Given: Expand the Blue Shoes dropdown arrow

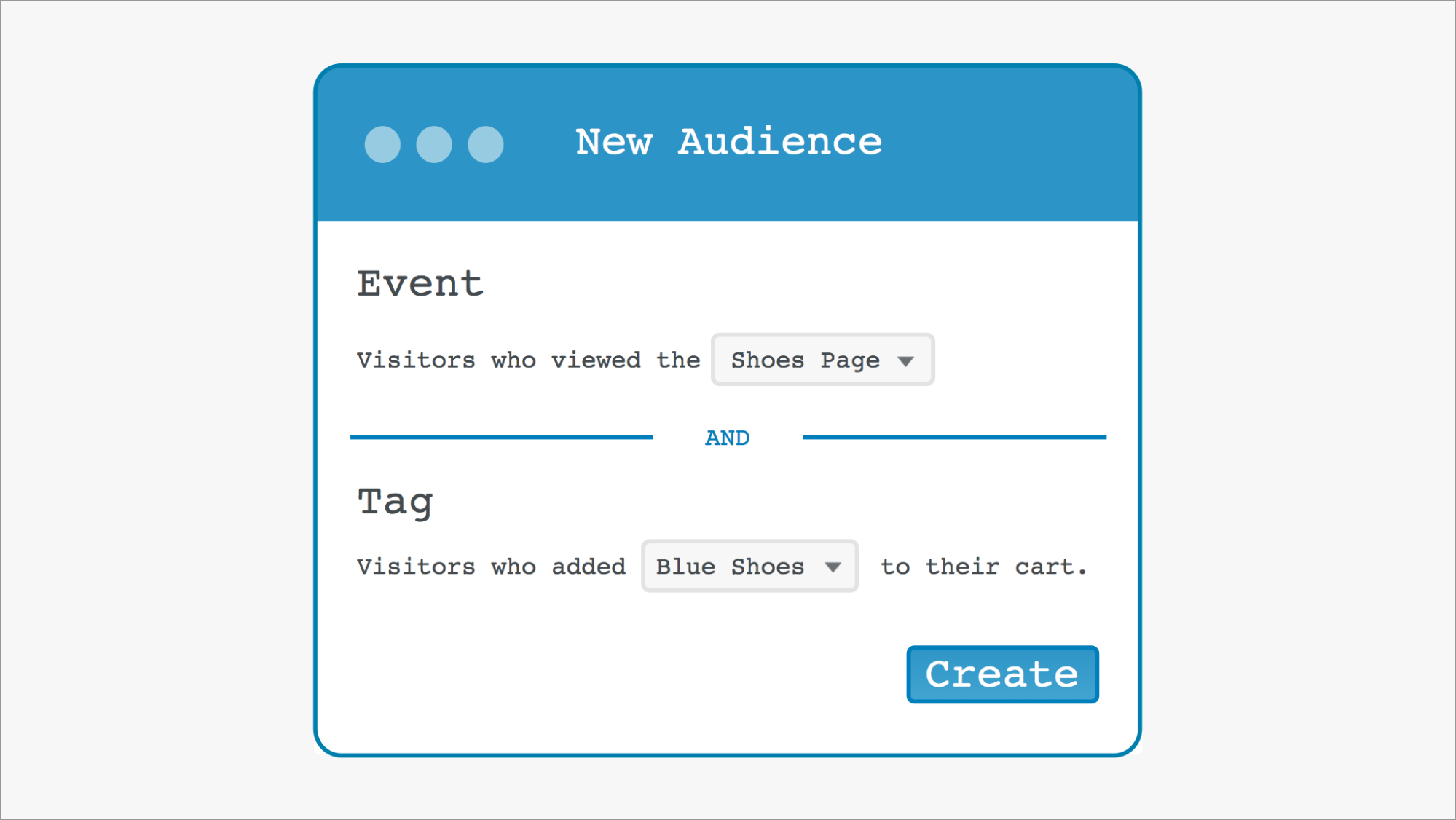Looking at the screenshot, I should [x=833, y=567].
